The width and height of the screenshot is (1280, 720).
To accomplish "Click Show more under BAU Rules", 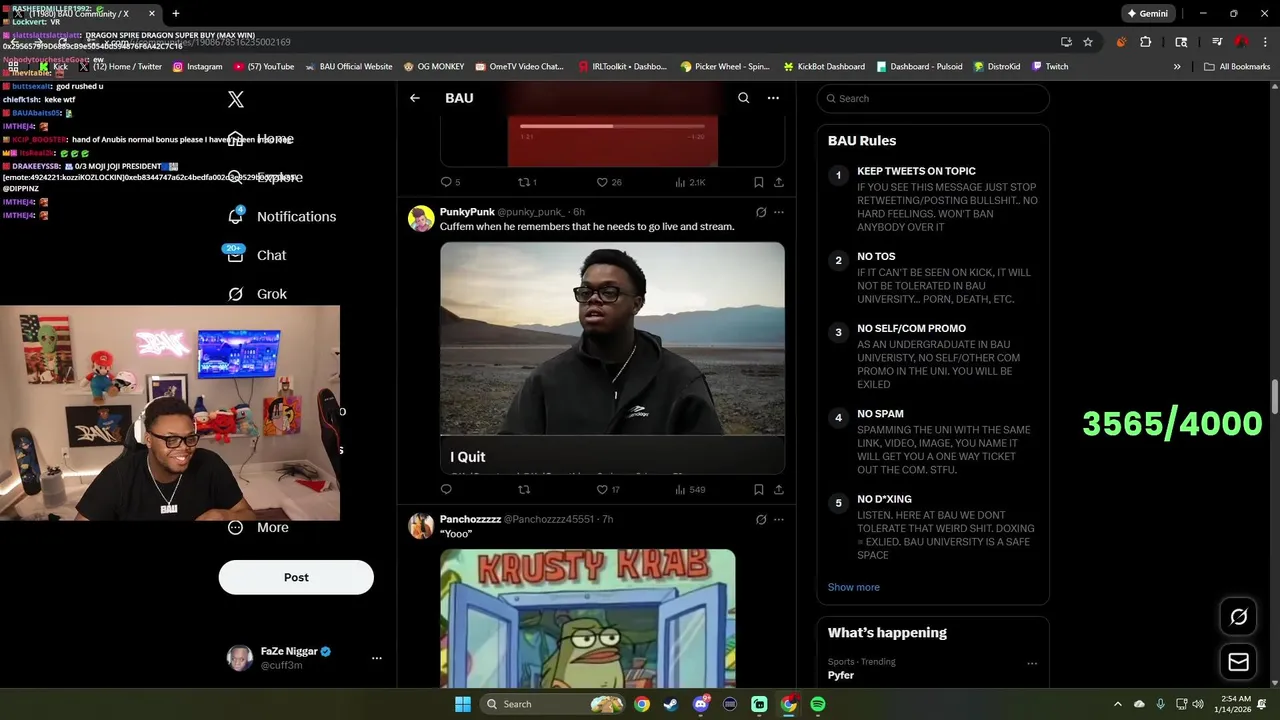I will [854, 587].
